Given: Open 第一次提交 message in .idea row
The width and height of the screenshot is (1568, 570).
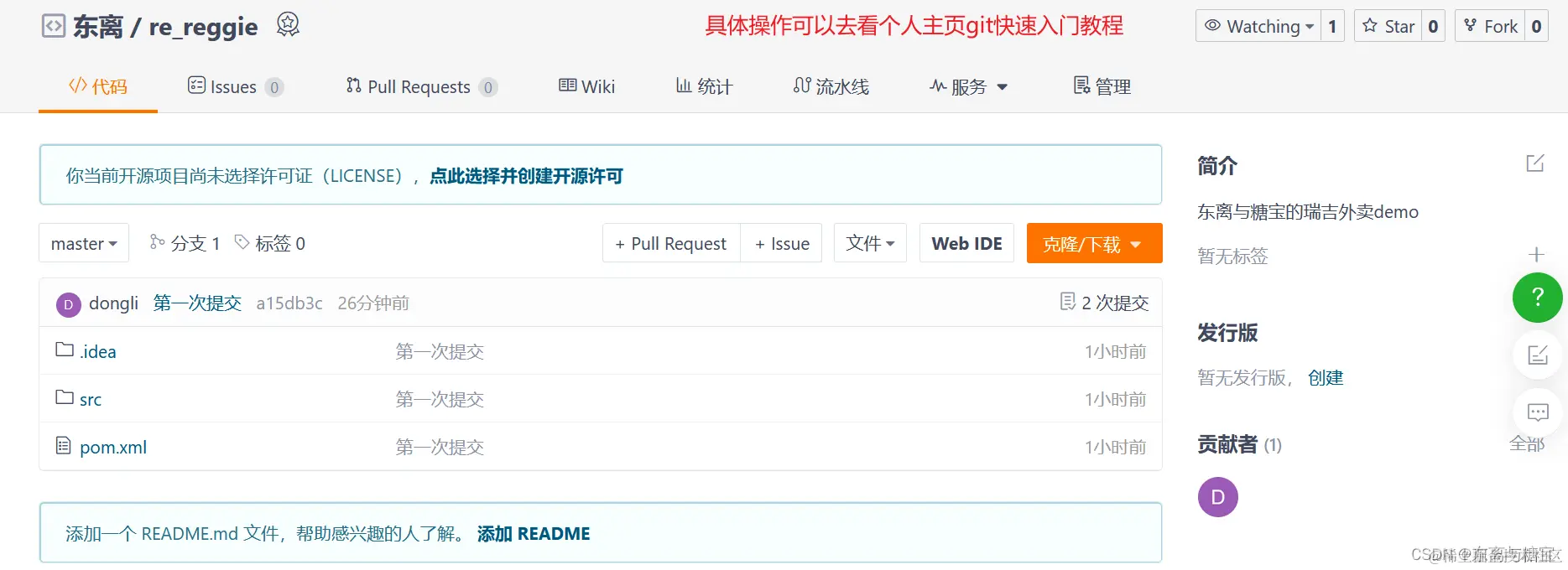Looking at the screenshot, I should pyautogui.click(x=440, y=351).
